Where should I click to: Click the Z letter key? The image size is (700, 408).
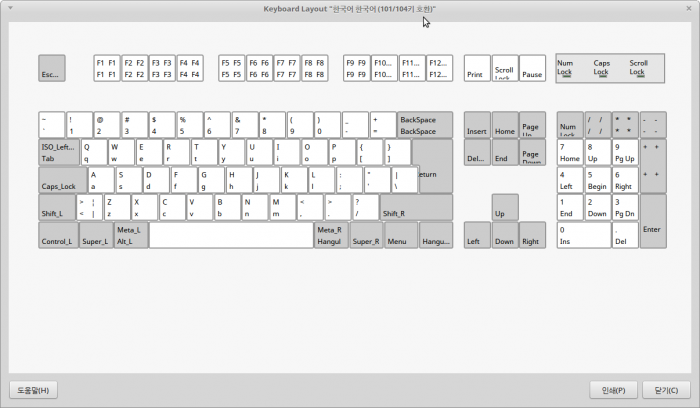coord(117,208)
